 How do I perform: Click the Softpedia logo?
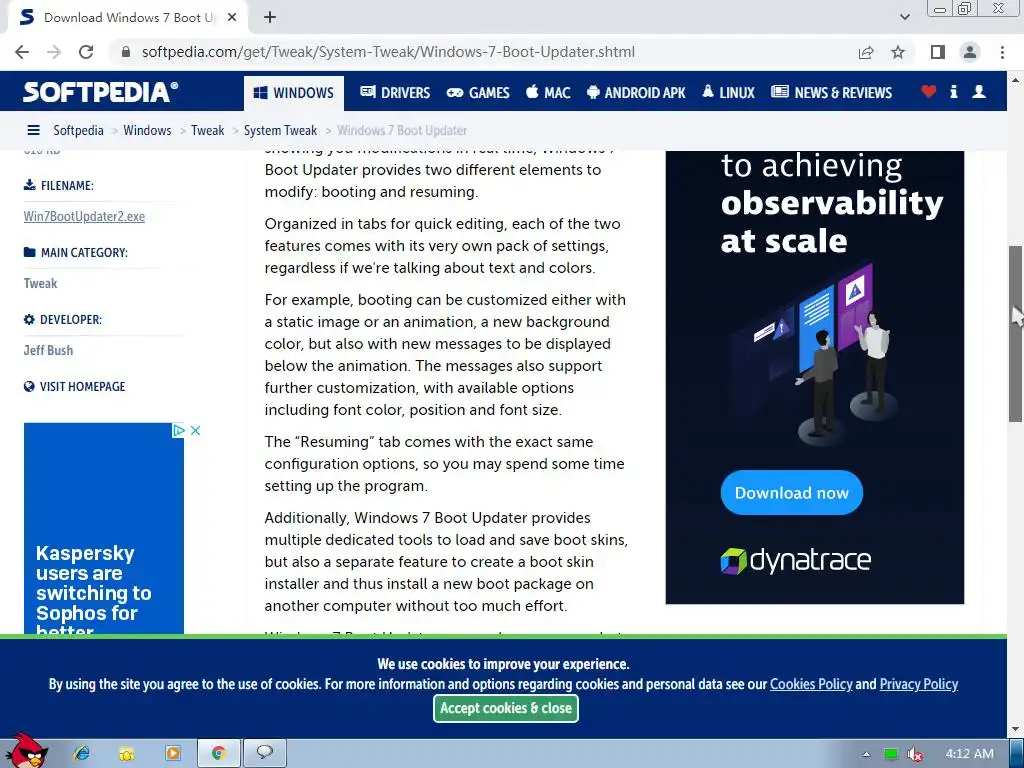(100, 92)
